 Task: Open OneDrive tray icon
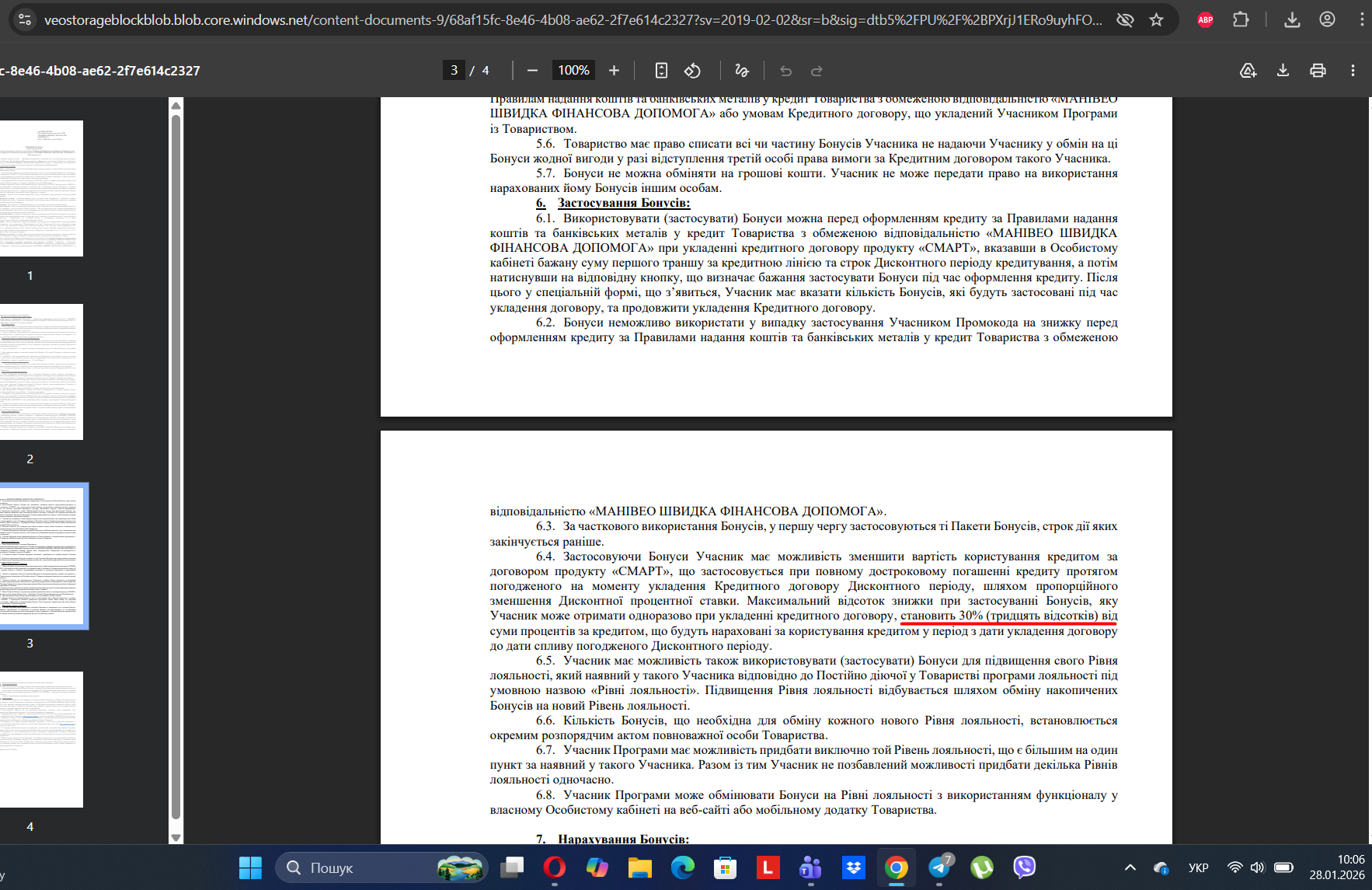(1161, 867)
